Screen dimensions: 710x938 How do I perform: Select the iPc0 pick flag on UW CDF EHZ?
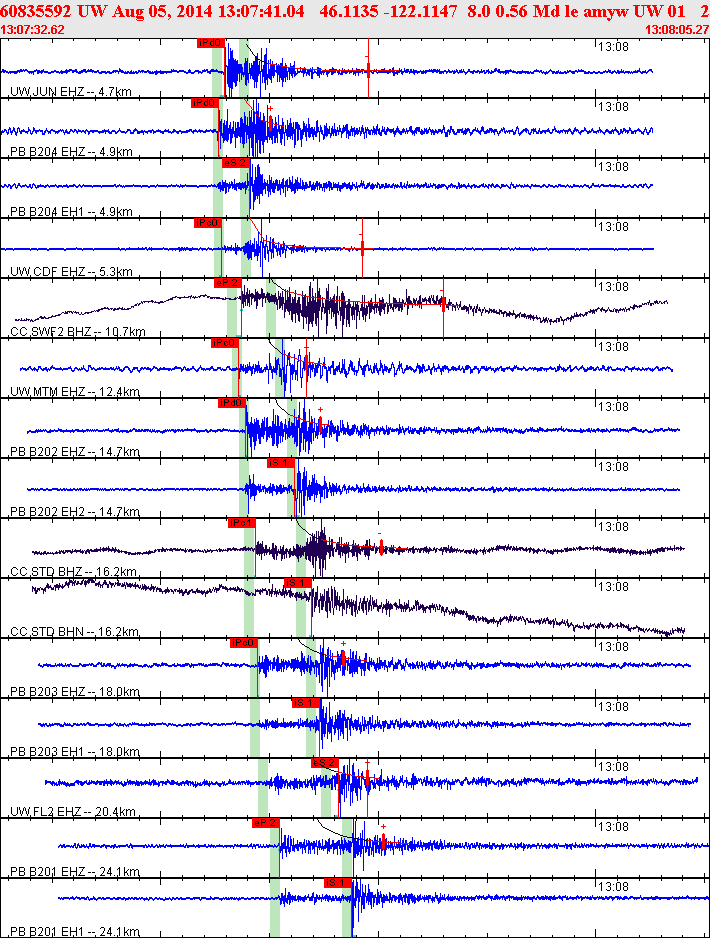click(208, 223)
